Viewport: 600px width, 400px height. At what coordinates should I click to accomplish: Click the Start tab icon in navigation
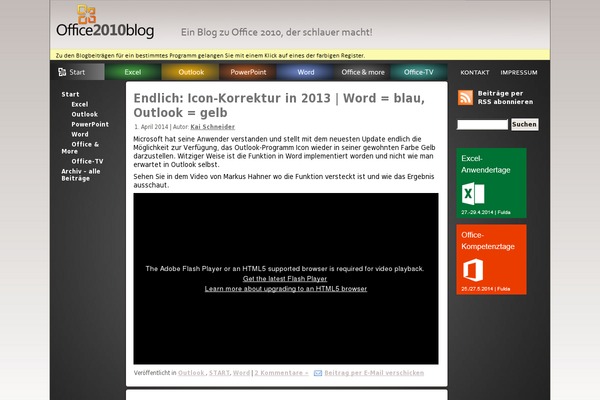62,72
